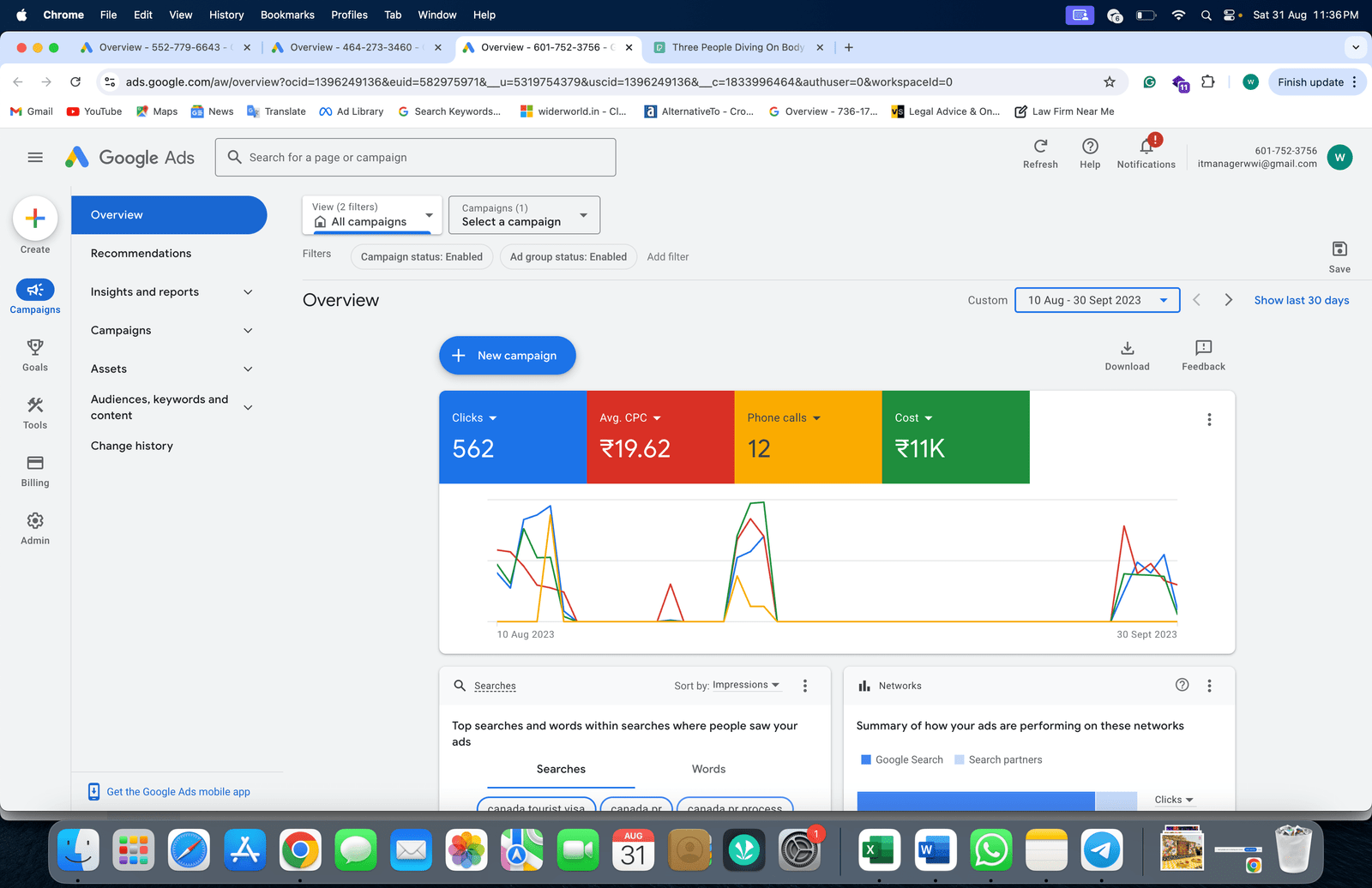The image size is (1372, 888).
Task: Download the overview report
Action: pos(1127,348)
